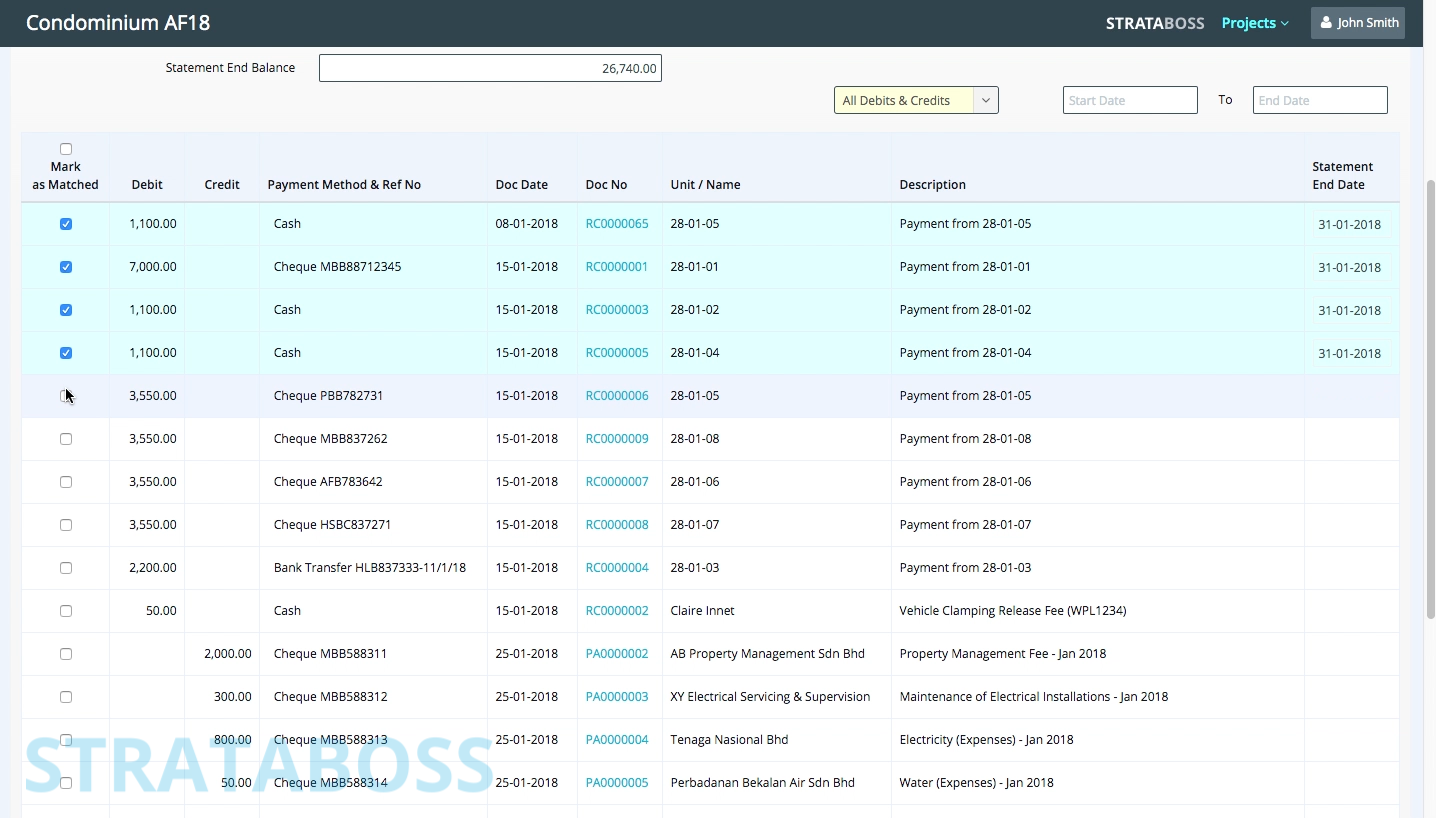
Task: Click the Doc No column header
Action: pyautogui.click(x=606, y=185)
